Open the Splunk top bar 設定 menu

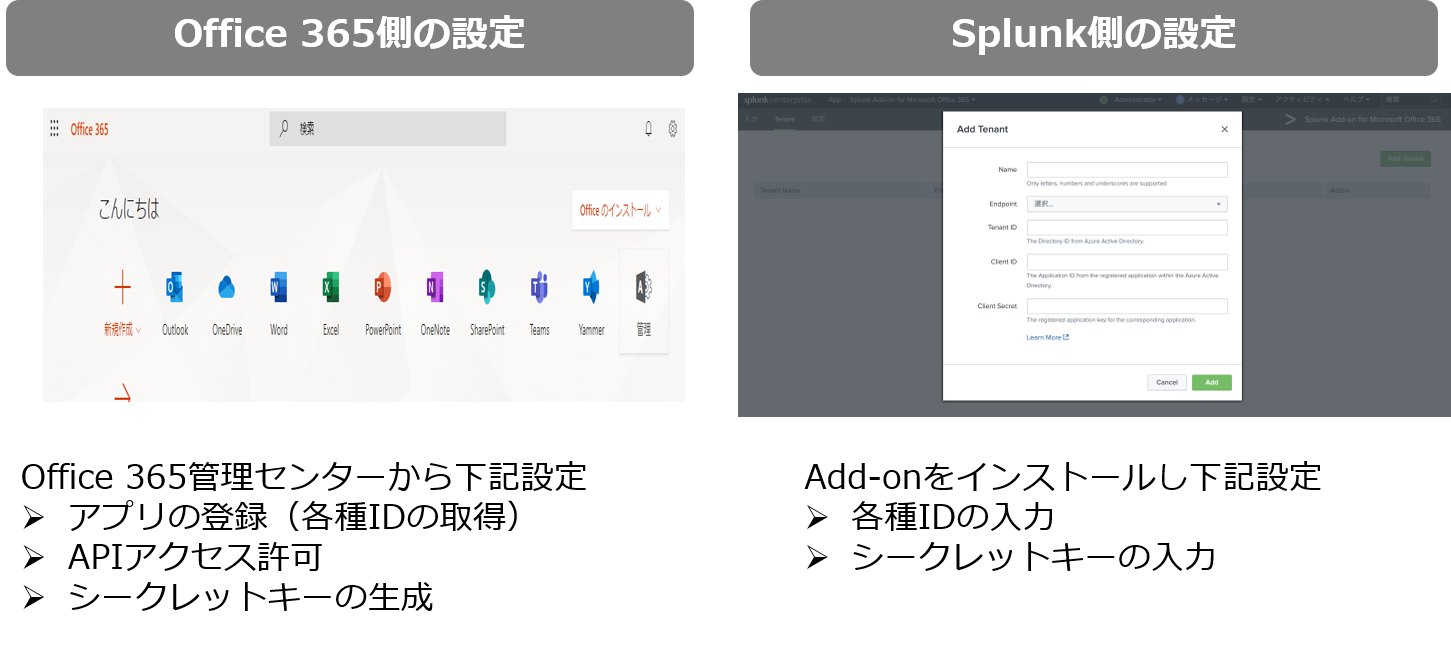(x=1251, y=100)
